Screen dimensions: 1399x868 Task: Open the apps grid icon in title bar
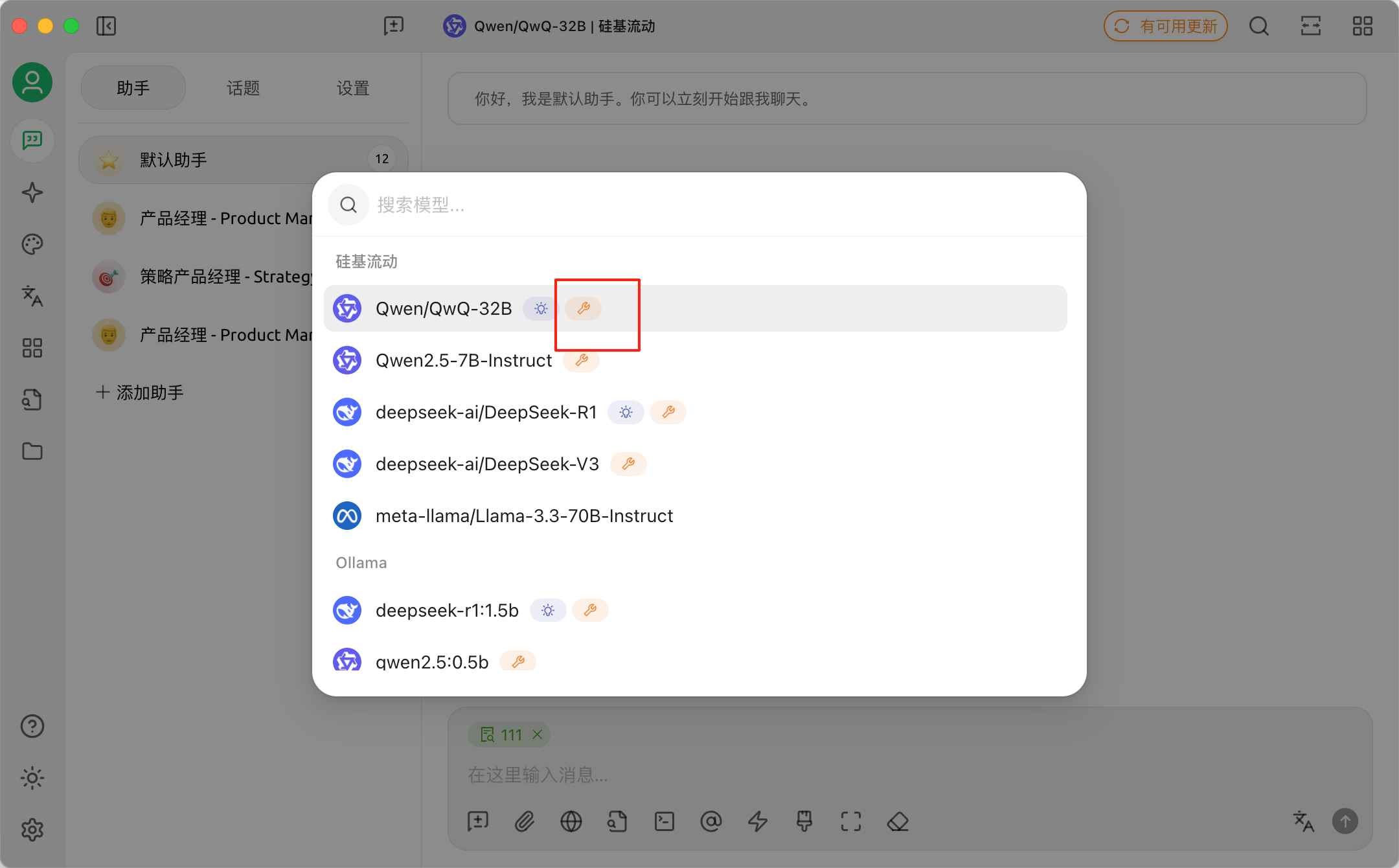(x=1363, y=26)
